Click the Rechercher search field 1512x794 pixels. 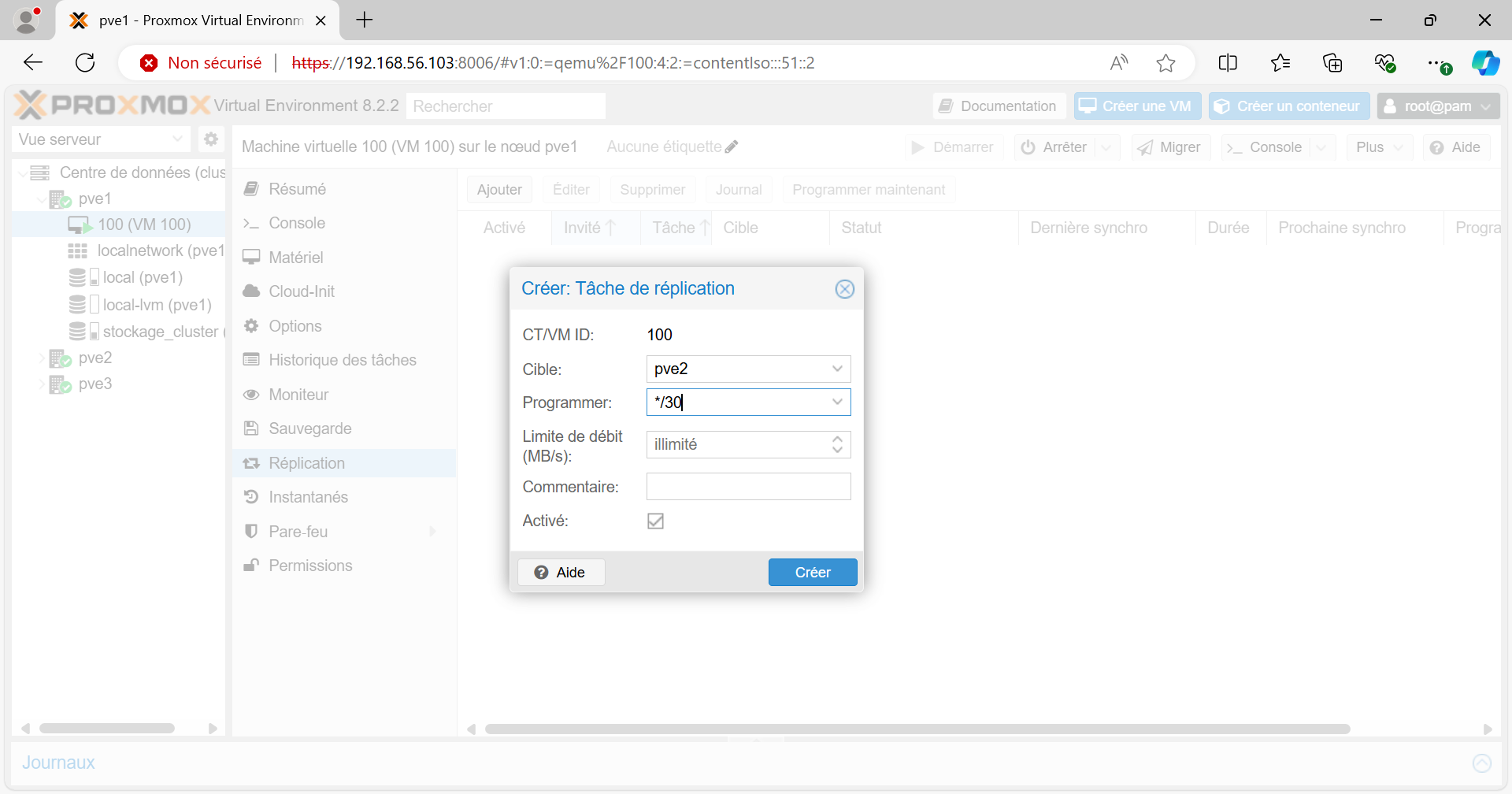506,106
